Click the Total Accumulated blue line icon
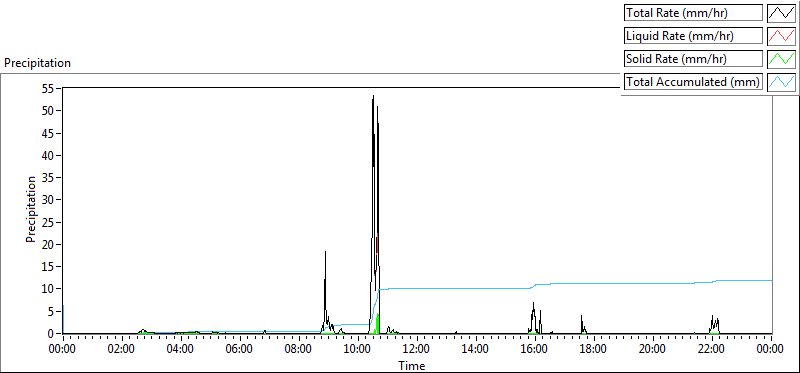 (781, 82)
